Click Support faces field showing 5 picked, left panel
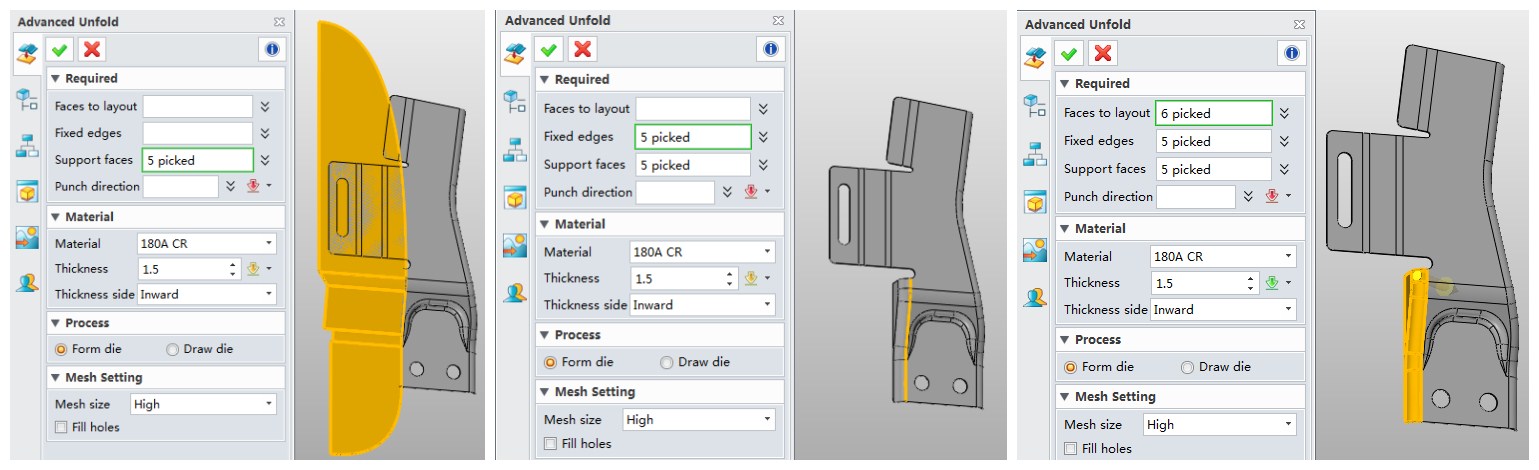The image size is (1539, 470). point(198,160)
